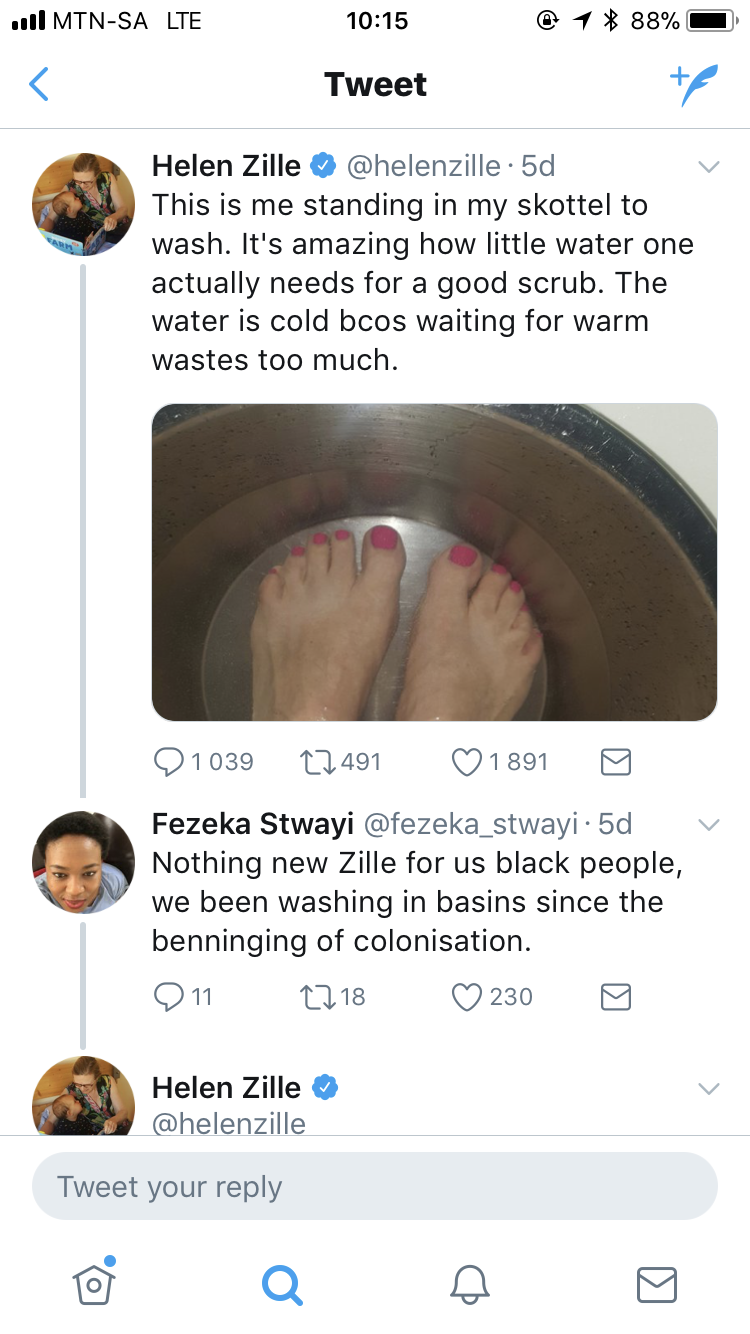Tap the back arrow in header
Image resolution: width=750 pixels, height=1334 pixels.
(39, 85)
